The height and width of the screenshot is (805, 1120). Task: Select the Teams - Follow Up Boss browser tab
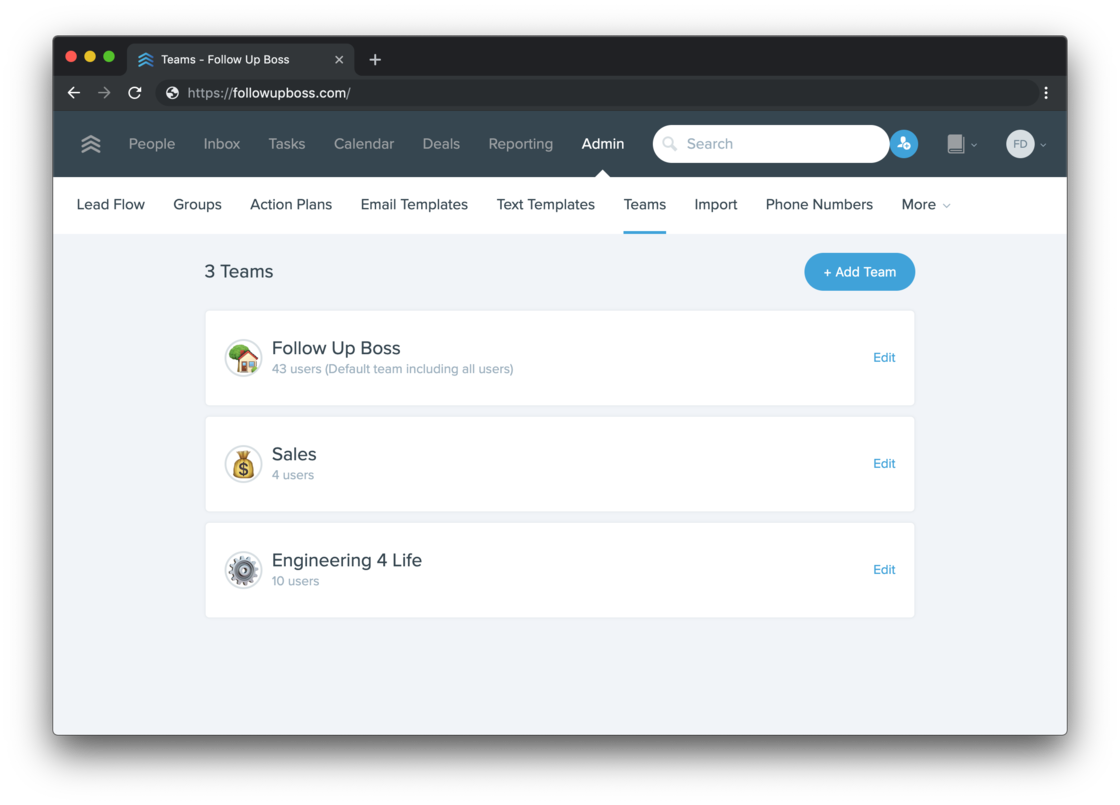click(x=239, y=60)
